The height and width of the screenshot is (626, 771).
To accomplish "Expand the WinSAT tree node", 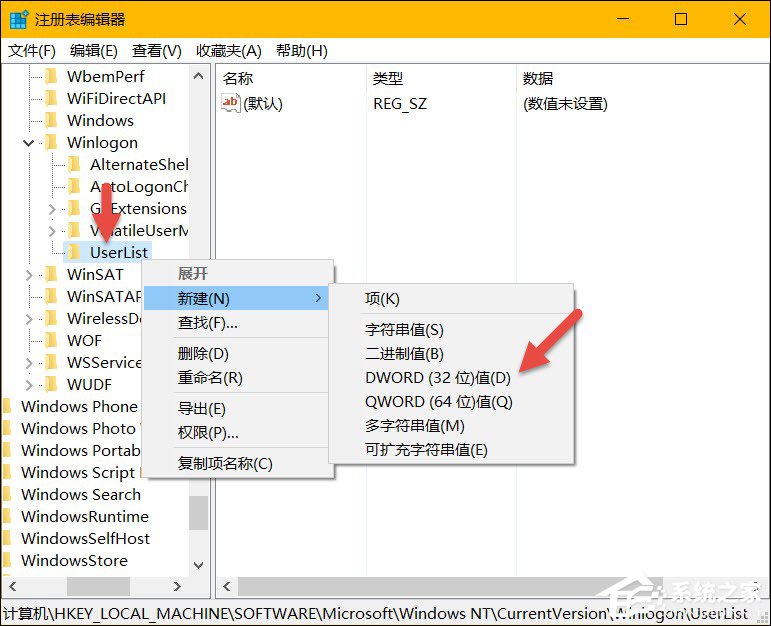I will click(x=29, y=275).
